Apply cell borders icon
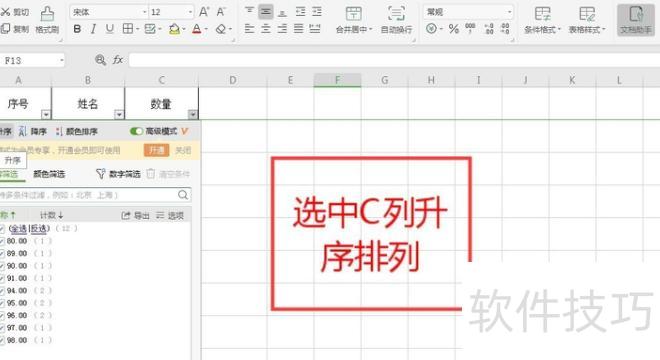The width and height of the screenshot is (660, 360). [x=128, y=29]
